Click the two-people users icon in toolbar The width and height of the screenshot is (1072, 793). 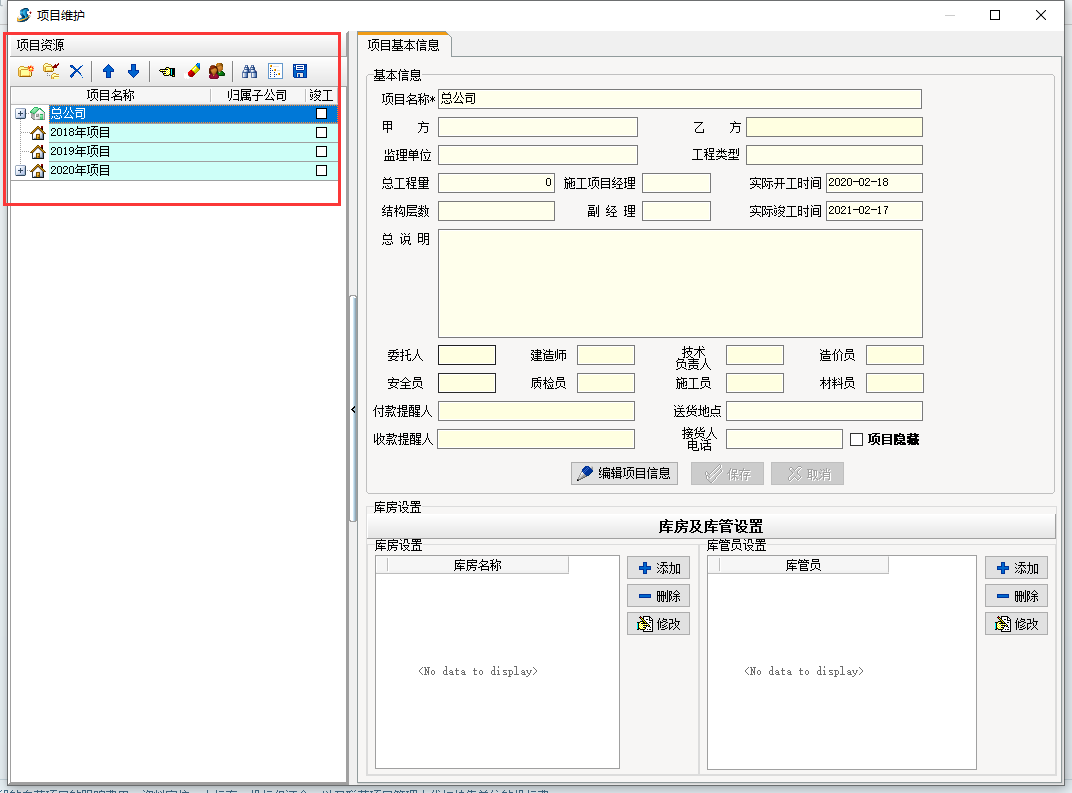pos(217,71)
